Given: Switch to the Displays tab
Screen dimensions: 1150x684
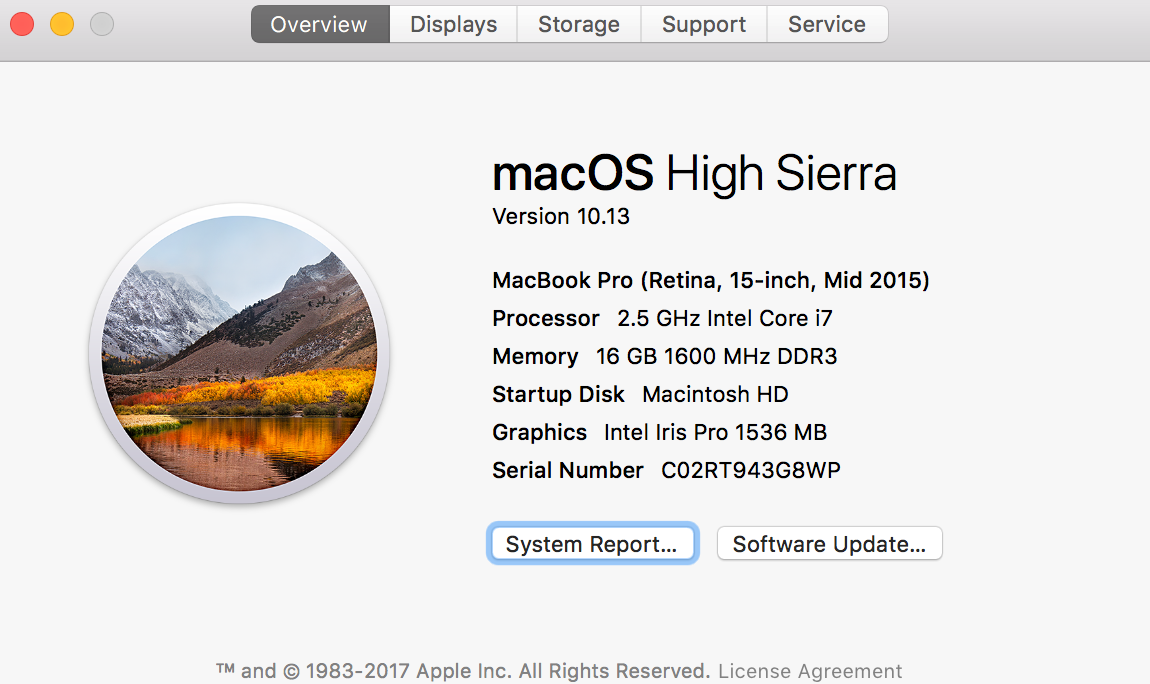Looking at the screenshot, I should click(x=452, y=24).
